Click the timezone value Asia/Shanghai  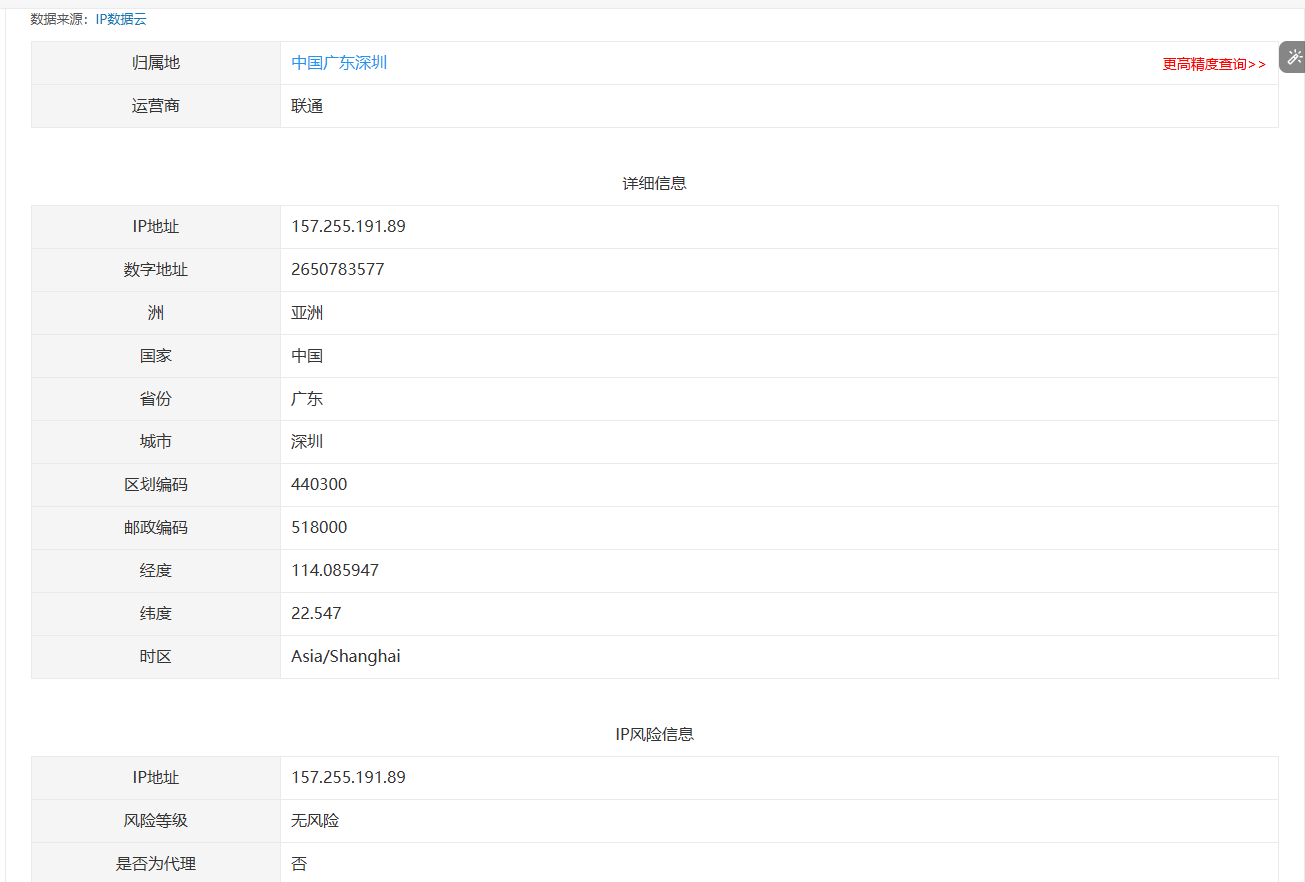pos(345,656)
